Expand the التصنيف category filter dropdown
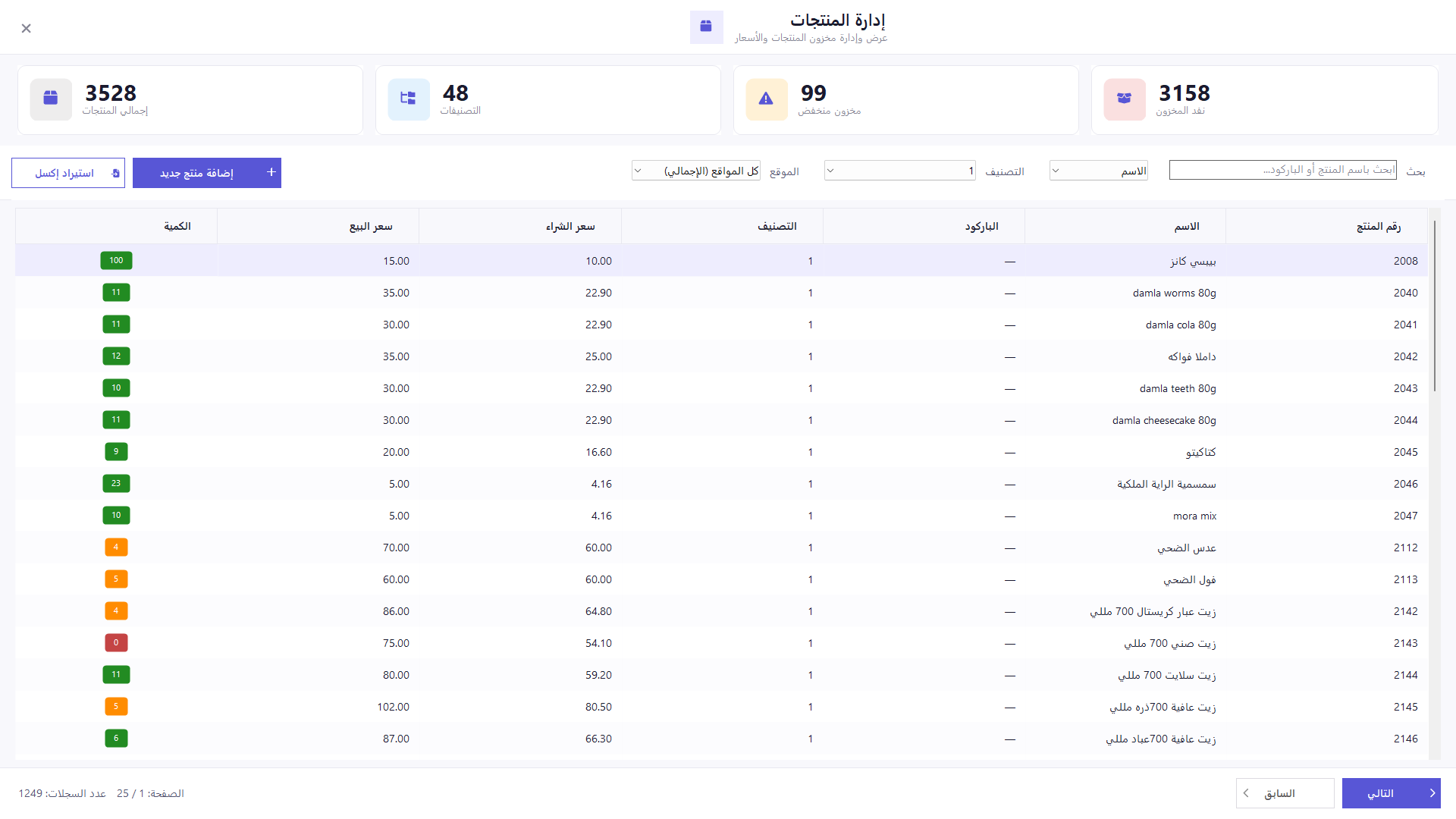 coord(900,171)
